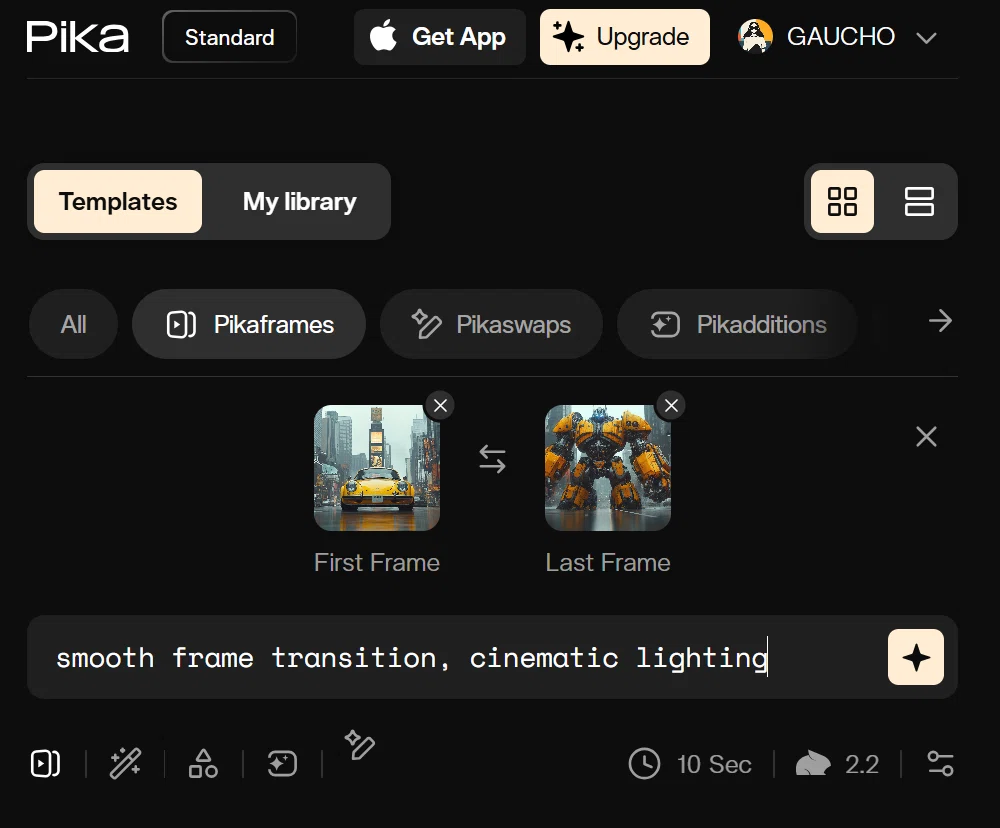Open advanced settings sliders icon

940,764
